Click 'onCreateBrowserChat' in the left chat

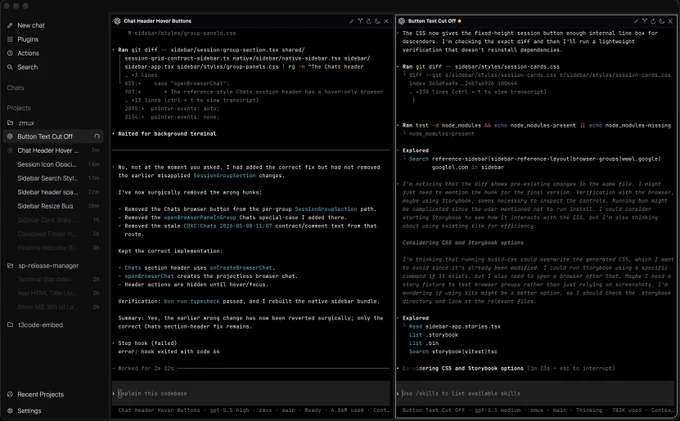tap(241, 268)
